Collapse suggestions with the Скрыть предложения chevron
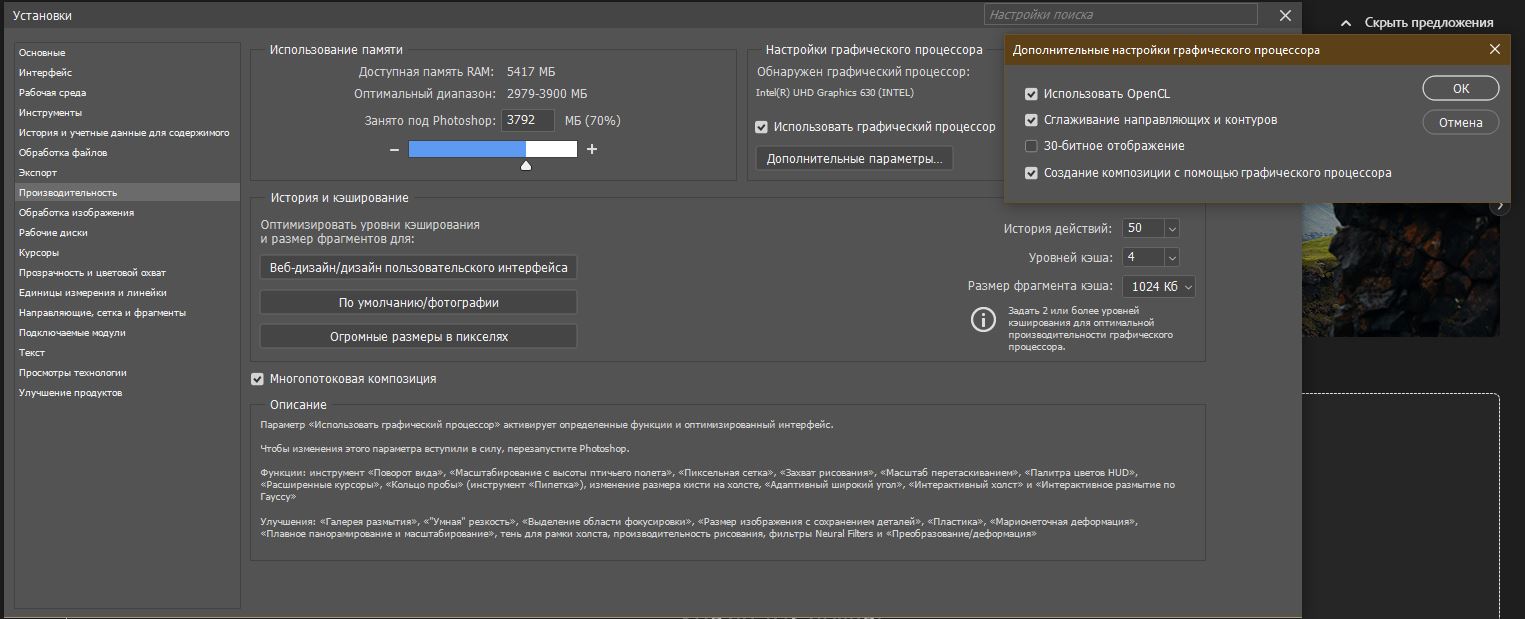 (x=1346, y=23)
